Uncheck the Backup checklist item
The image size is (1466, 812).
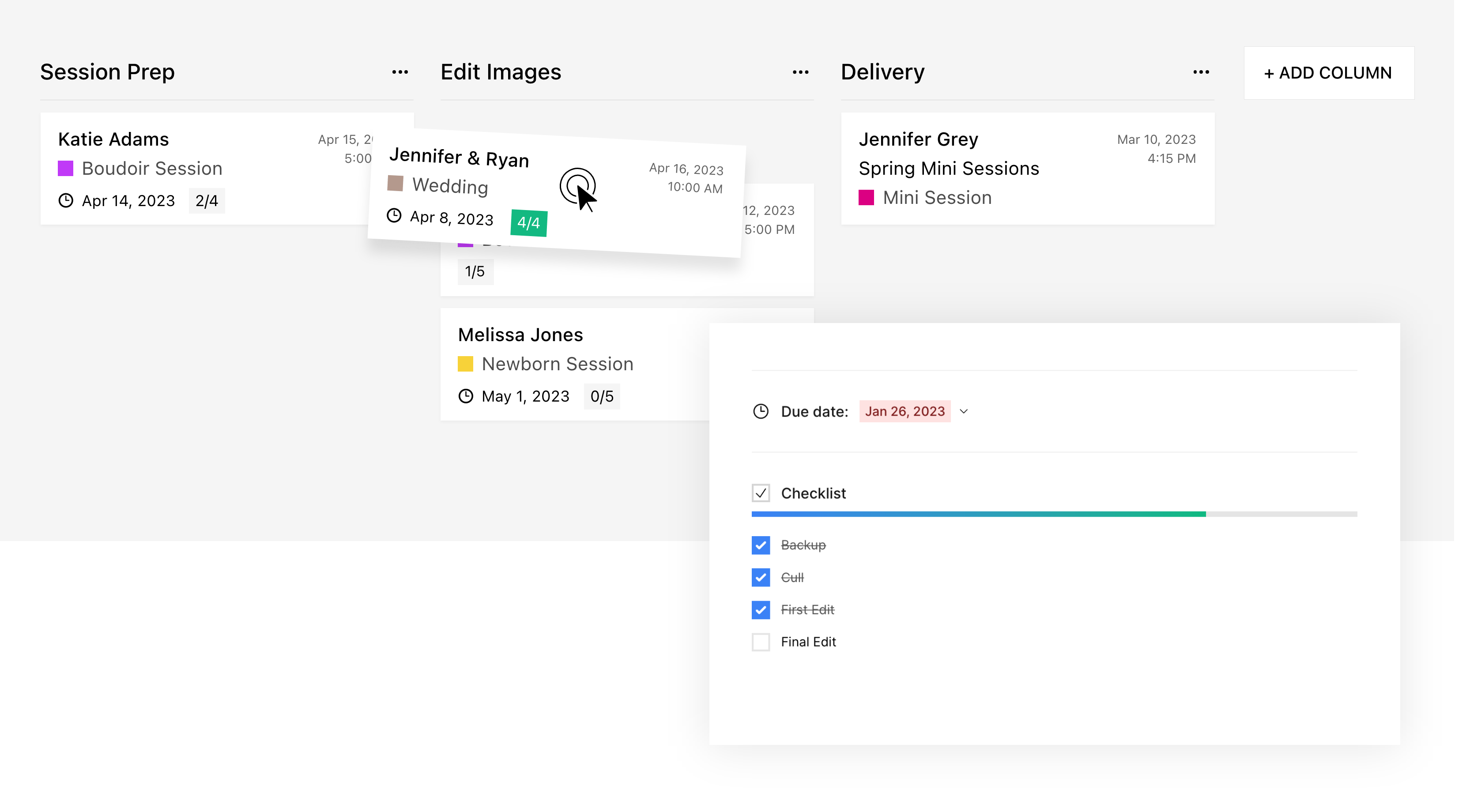coord(767,549)
